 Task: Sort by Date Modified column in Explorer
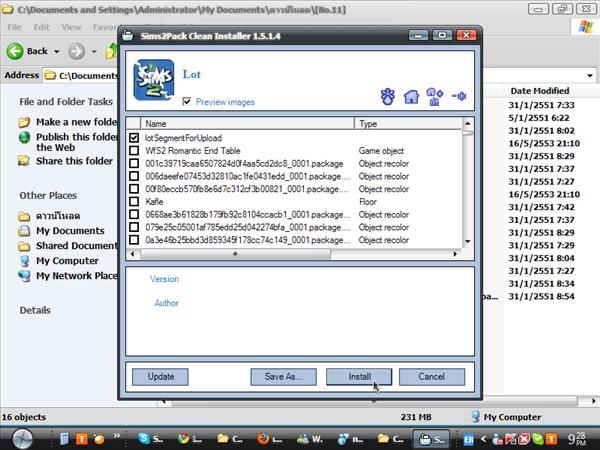tap(540, 91)
